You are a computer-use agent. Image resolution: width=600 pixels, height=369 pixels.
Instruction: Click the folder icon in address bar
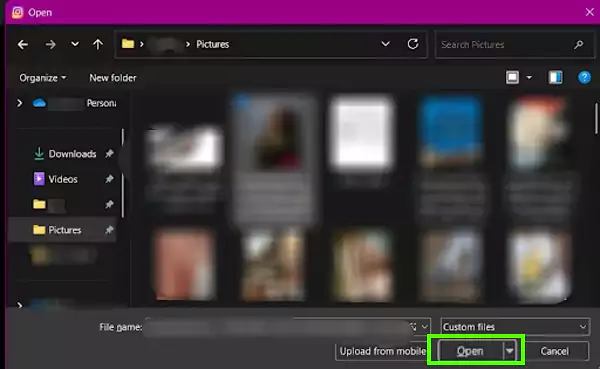tap(128, 44)
